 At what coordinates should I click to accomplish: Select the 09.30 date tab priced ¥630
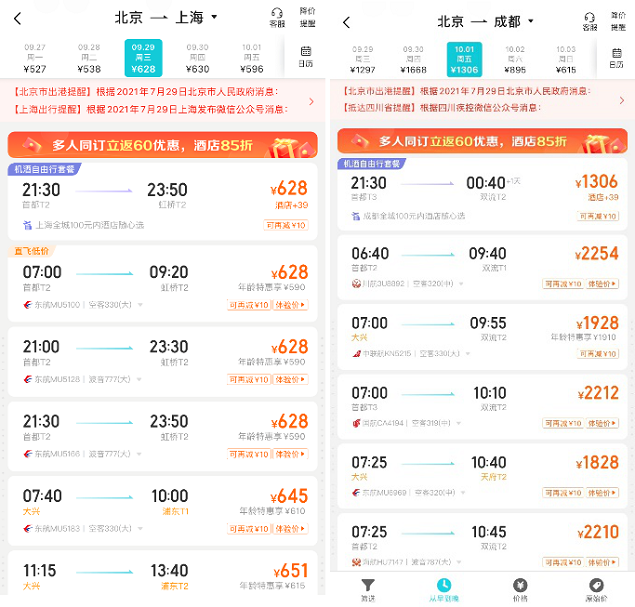click(197, 58)
